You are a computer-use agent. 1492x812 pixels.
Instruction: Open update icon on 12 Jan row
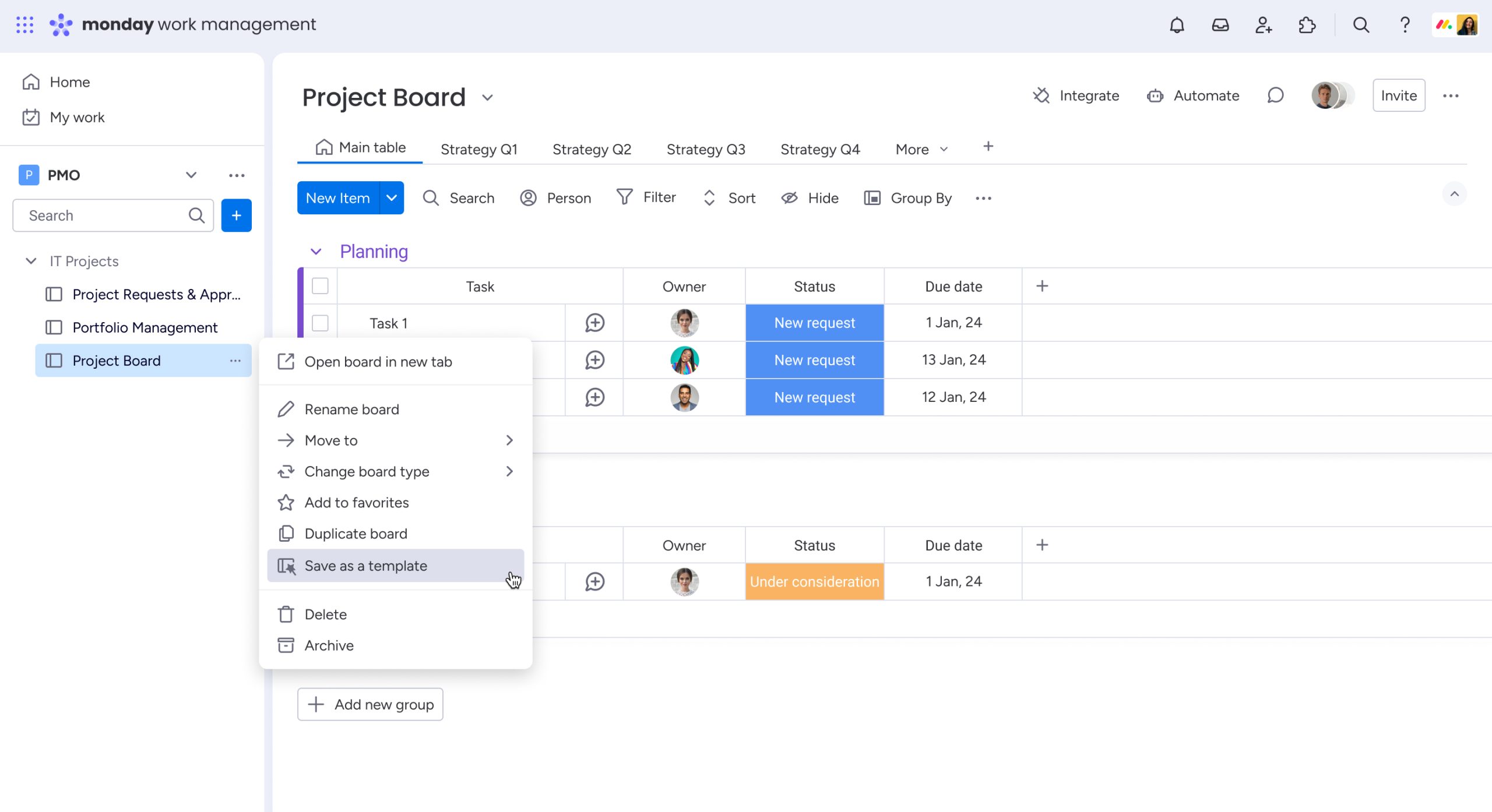tap(594, 397)
